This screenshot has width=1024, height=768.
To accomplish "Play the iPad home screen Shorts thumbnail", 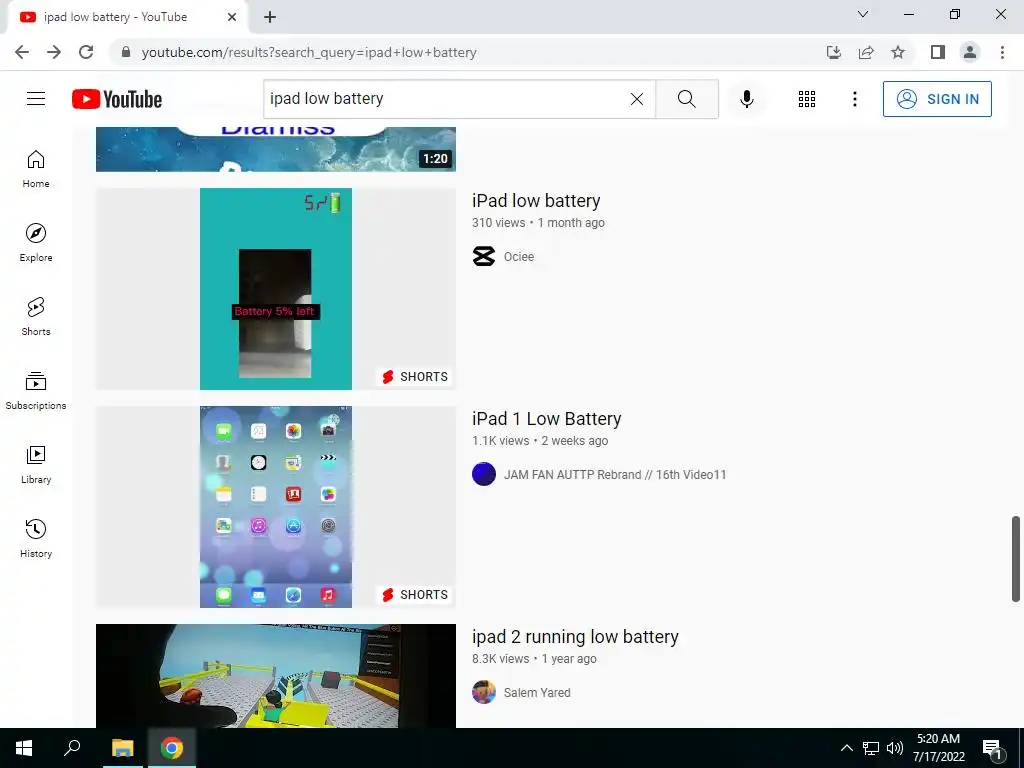I will point(276,507).
